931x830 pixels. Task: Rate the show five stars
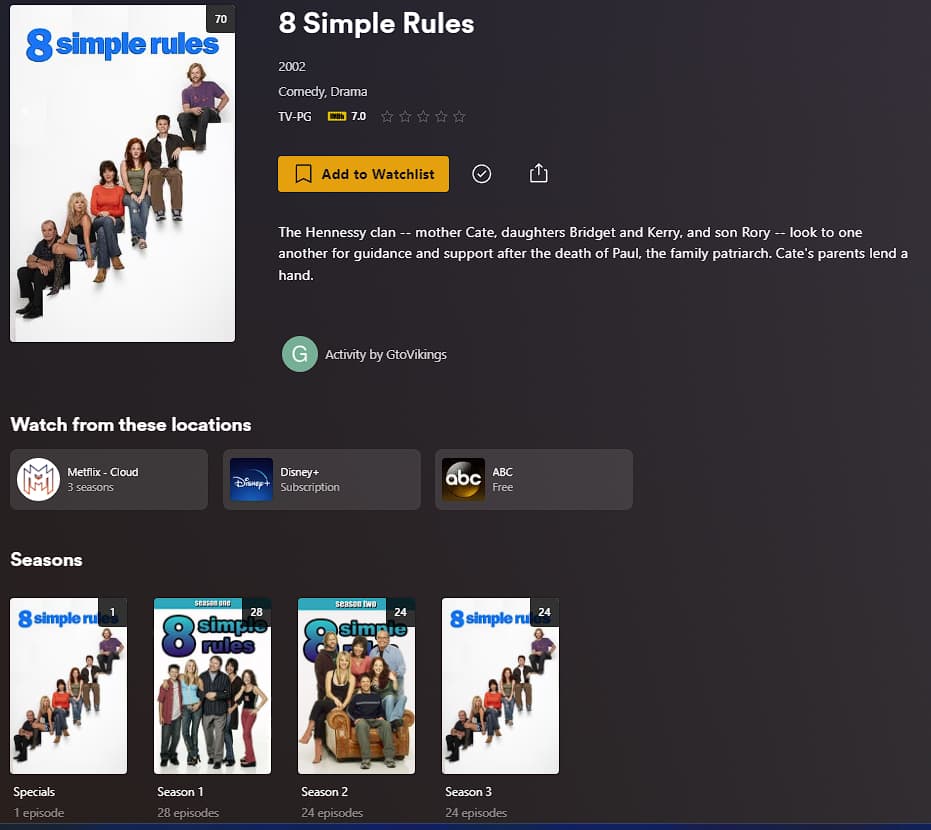[459, 116]
